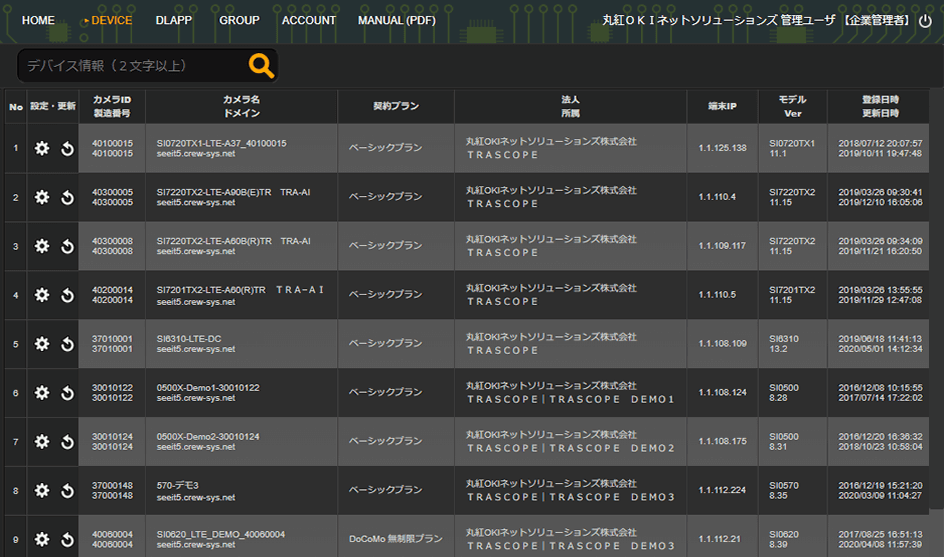The height and width of the screenshot is (557, 944).
Task: Open the DLAPP menu item
Action: pyautogui.click(x=174, y=20)
